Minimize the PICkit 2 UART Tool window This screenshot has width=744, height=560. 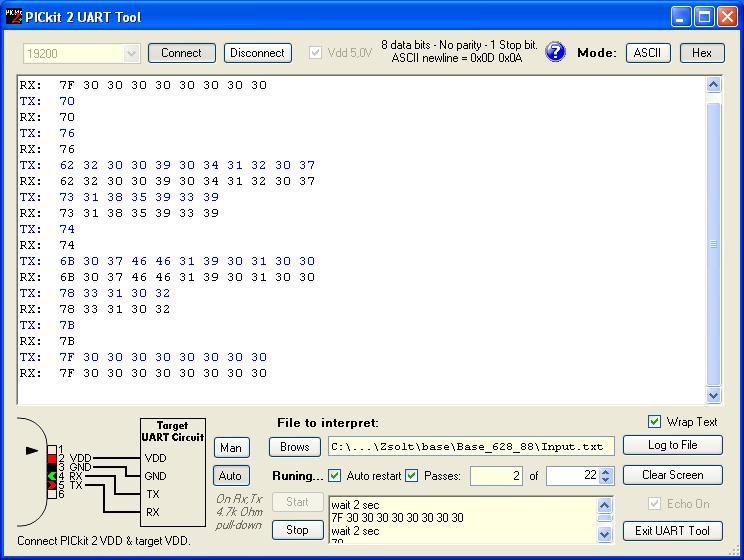681,17
